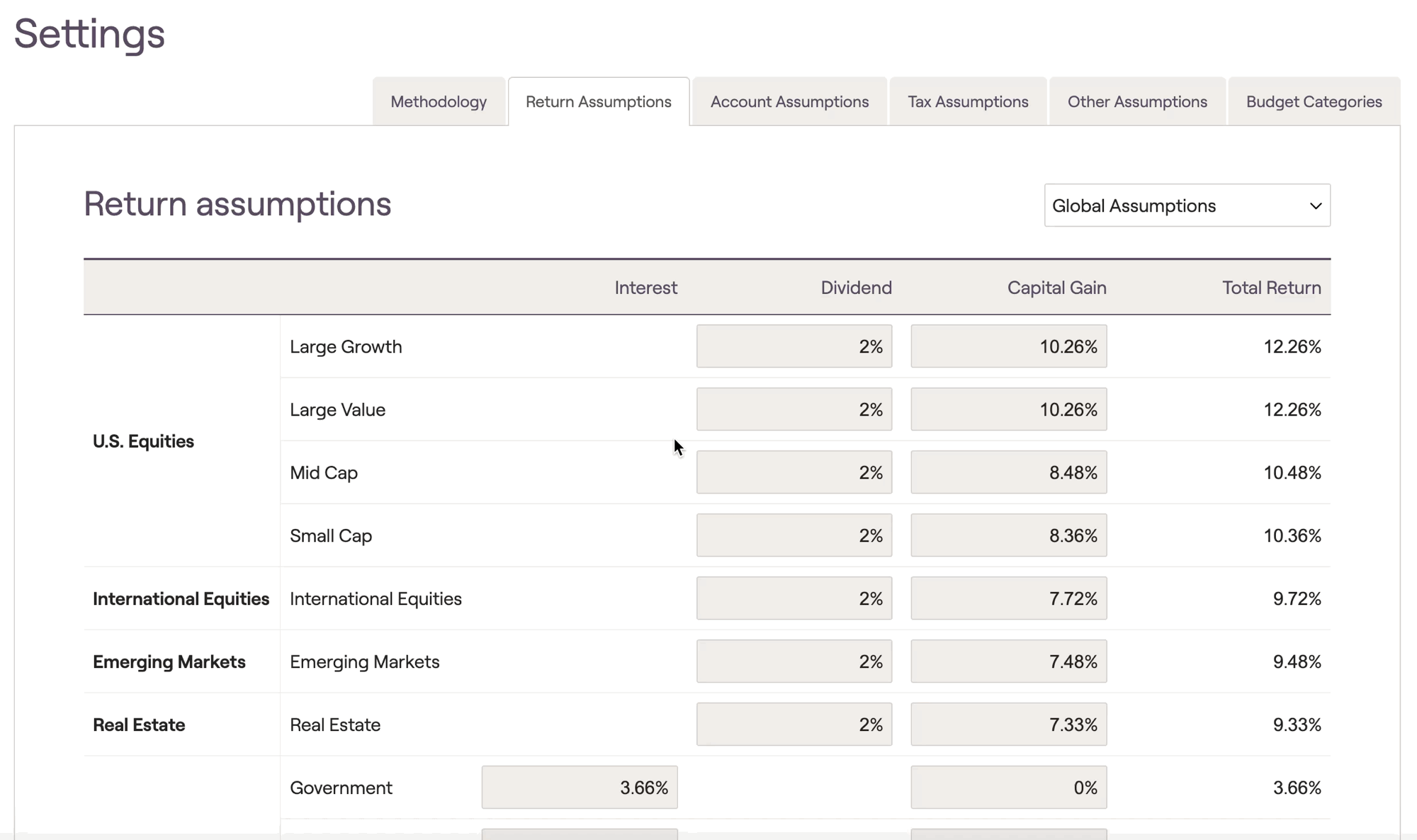
Task: Switch to the Methodology tab
Action: (439, 102)
